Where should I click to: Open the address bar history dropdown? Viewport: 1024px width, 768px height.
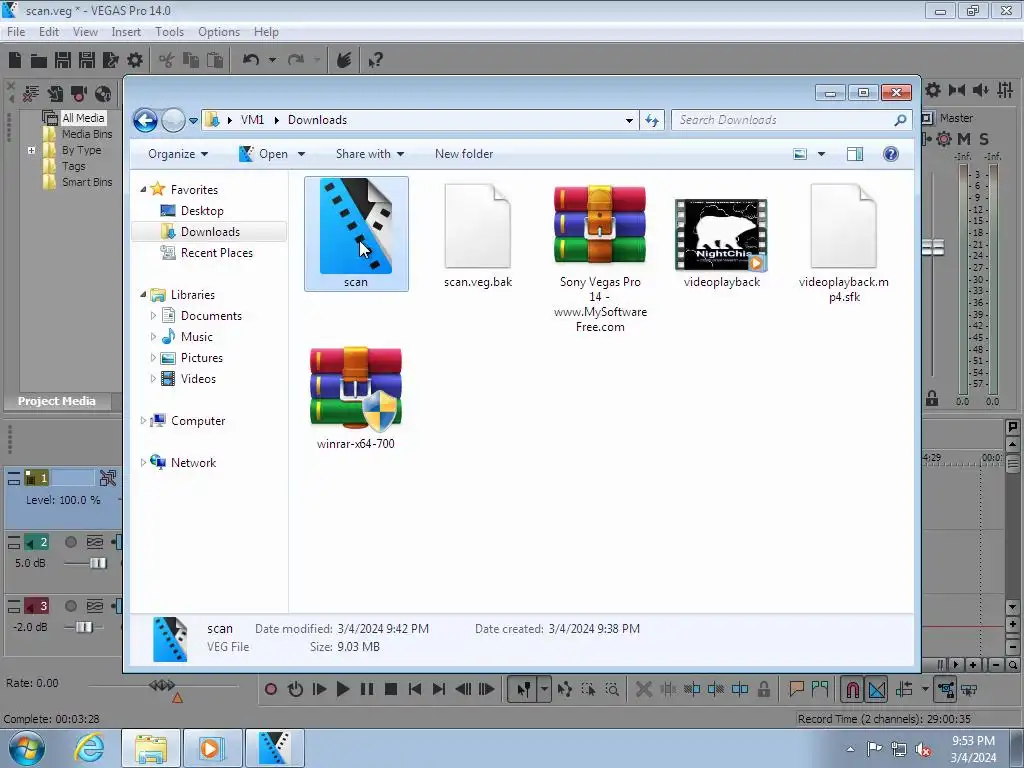click(x=629, y=120)
